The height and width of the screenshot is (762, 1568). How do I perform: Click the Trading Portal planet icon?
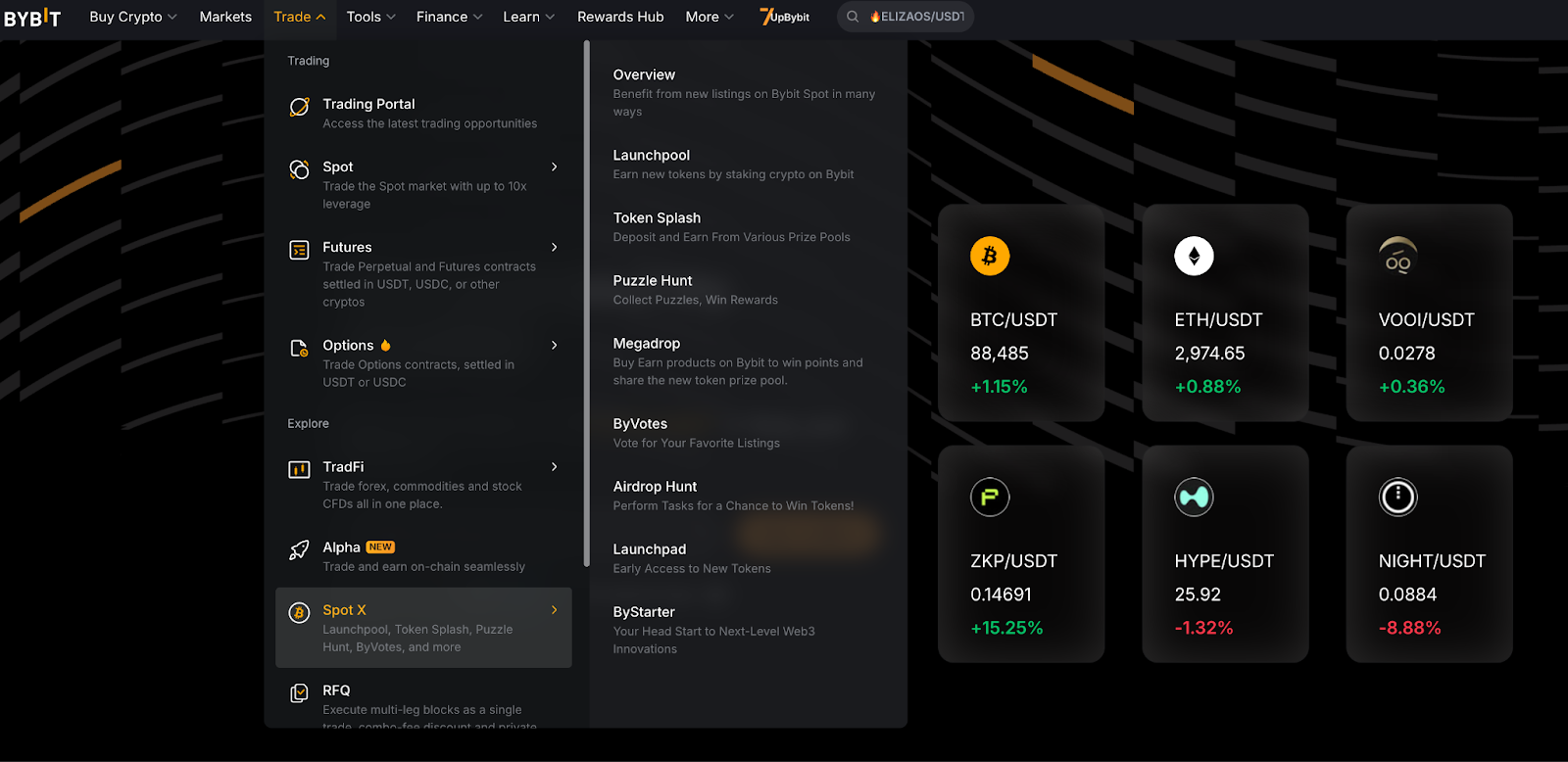tap(299, 108)
